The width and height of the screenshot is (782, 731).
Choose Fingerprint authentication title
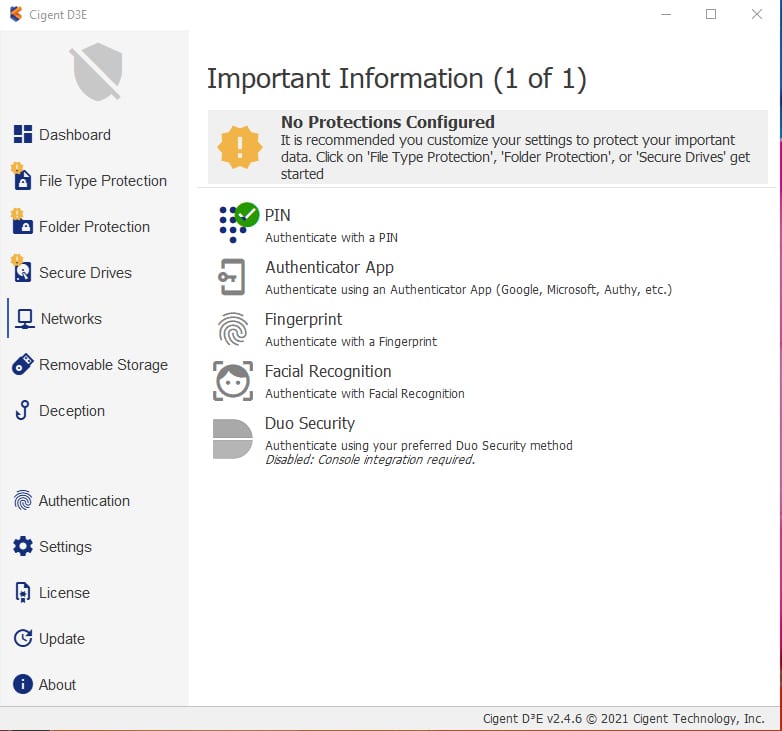[x=303, y=319]
